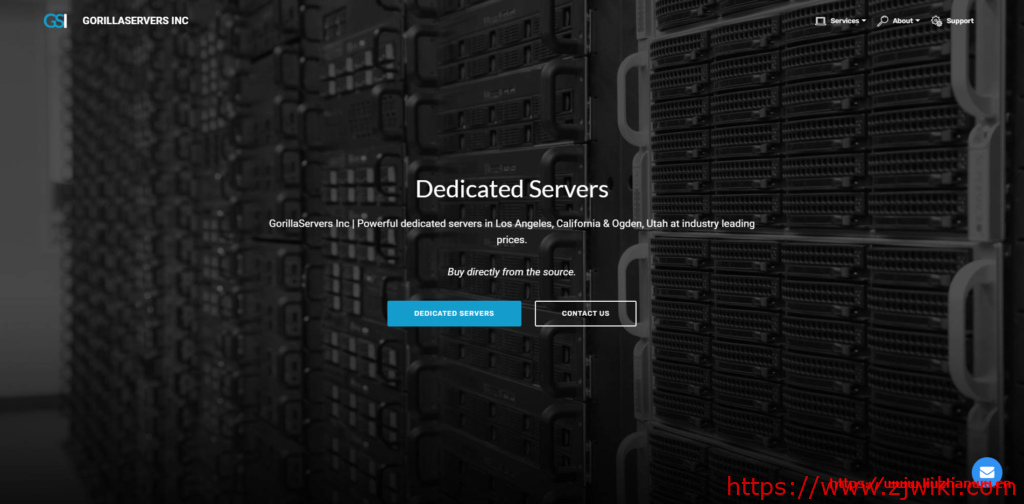
Task: Open the About menu
Action: (903, 21)
